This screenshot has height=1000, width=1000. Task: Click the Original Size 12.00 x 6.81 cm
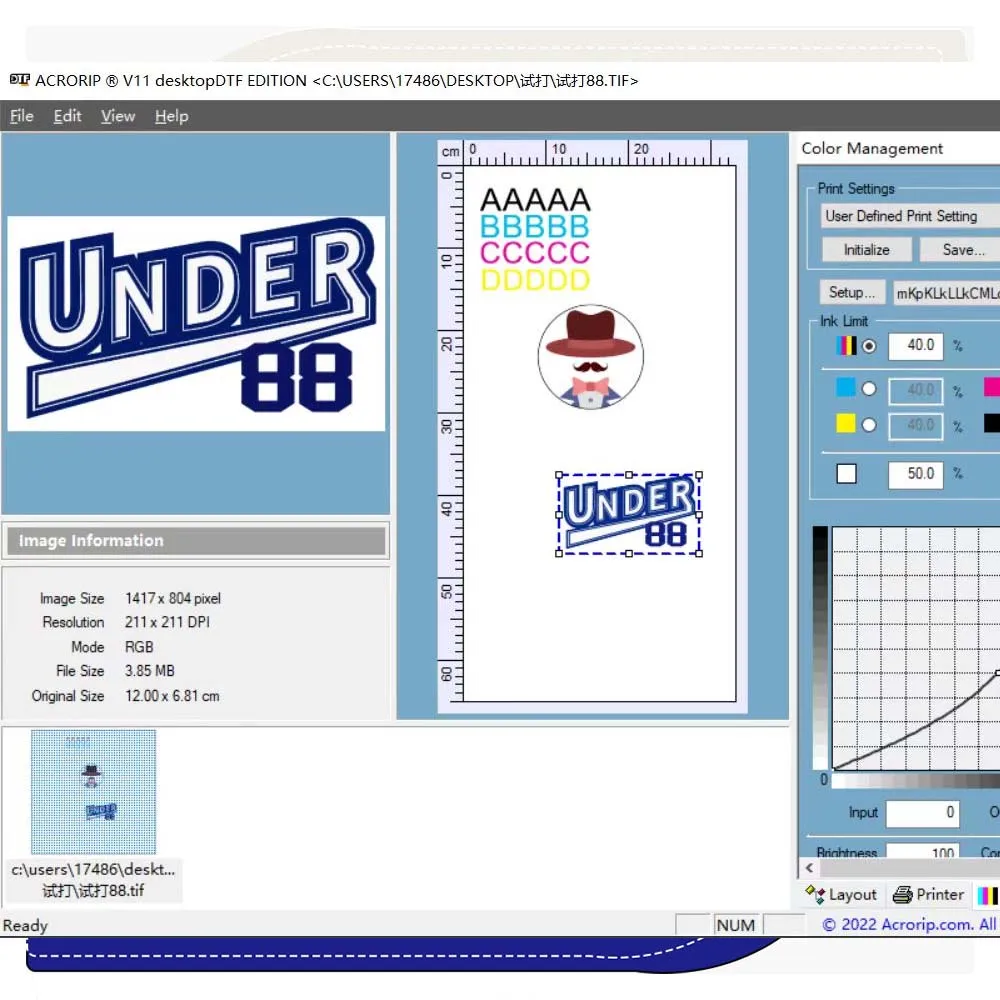coord(172,696)
